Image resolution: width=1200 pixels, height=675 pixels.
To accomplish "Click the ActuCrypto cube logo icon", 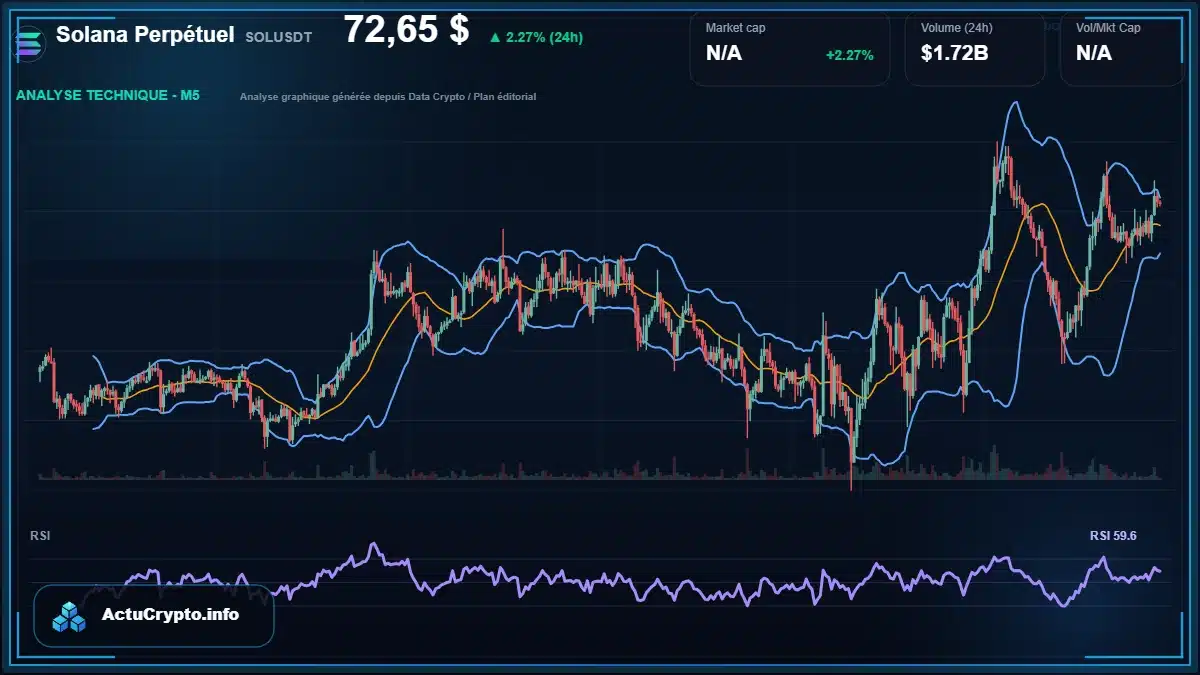I will click(x=70, y=616).
